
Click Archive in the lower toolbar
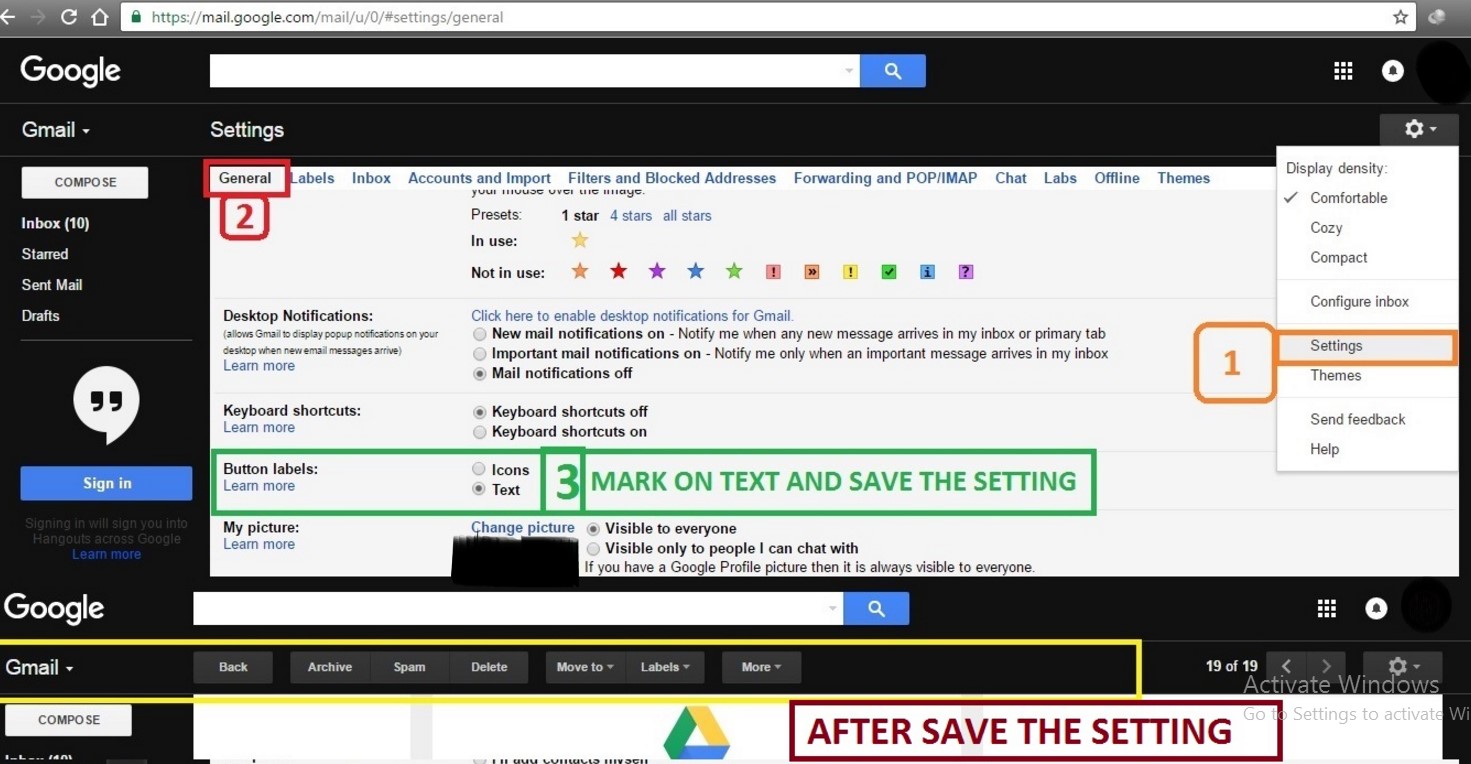[330, 667]
